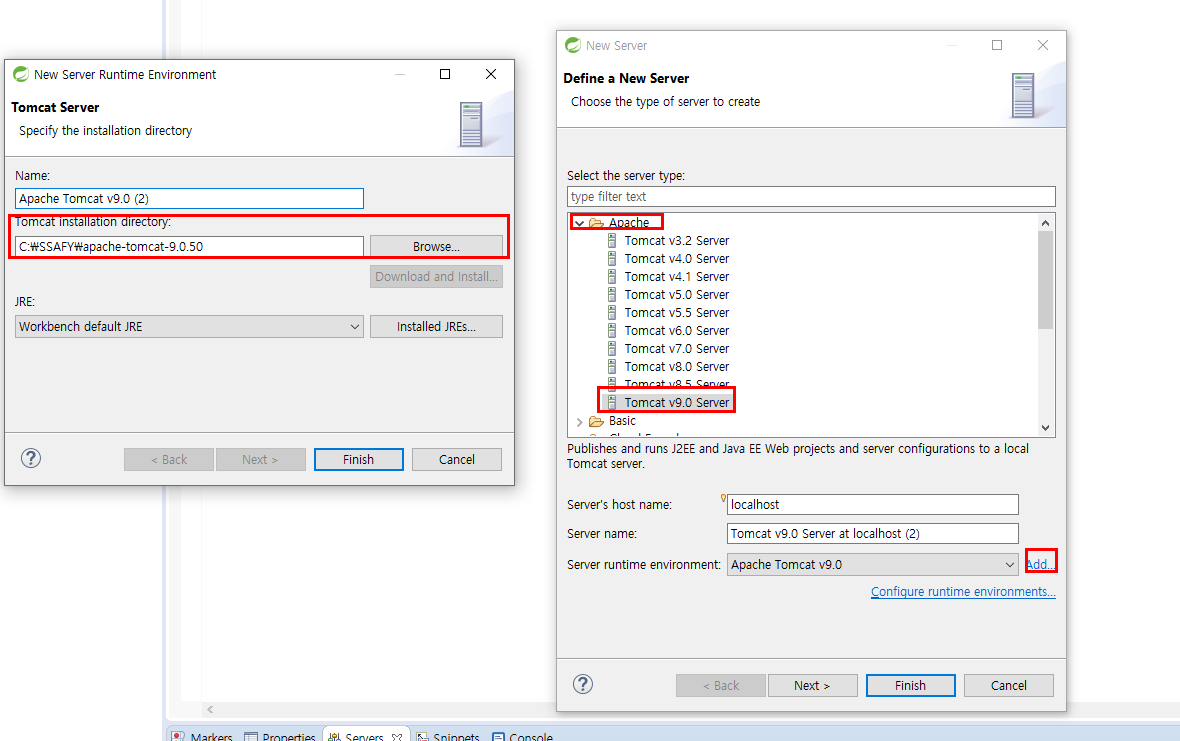Click Browse for Tomcat installation directory
The width and height of the screenshot is (1180, 741).
pos(436,246)
